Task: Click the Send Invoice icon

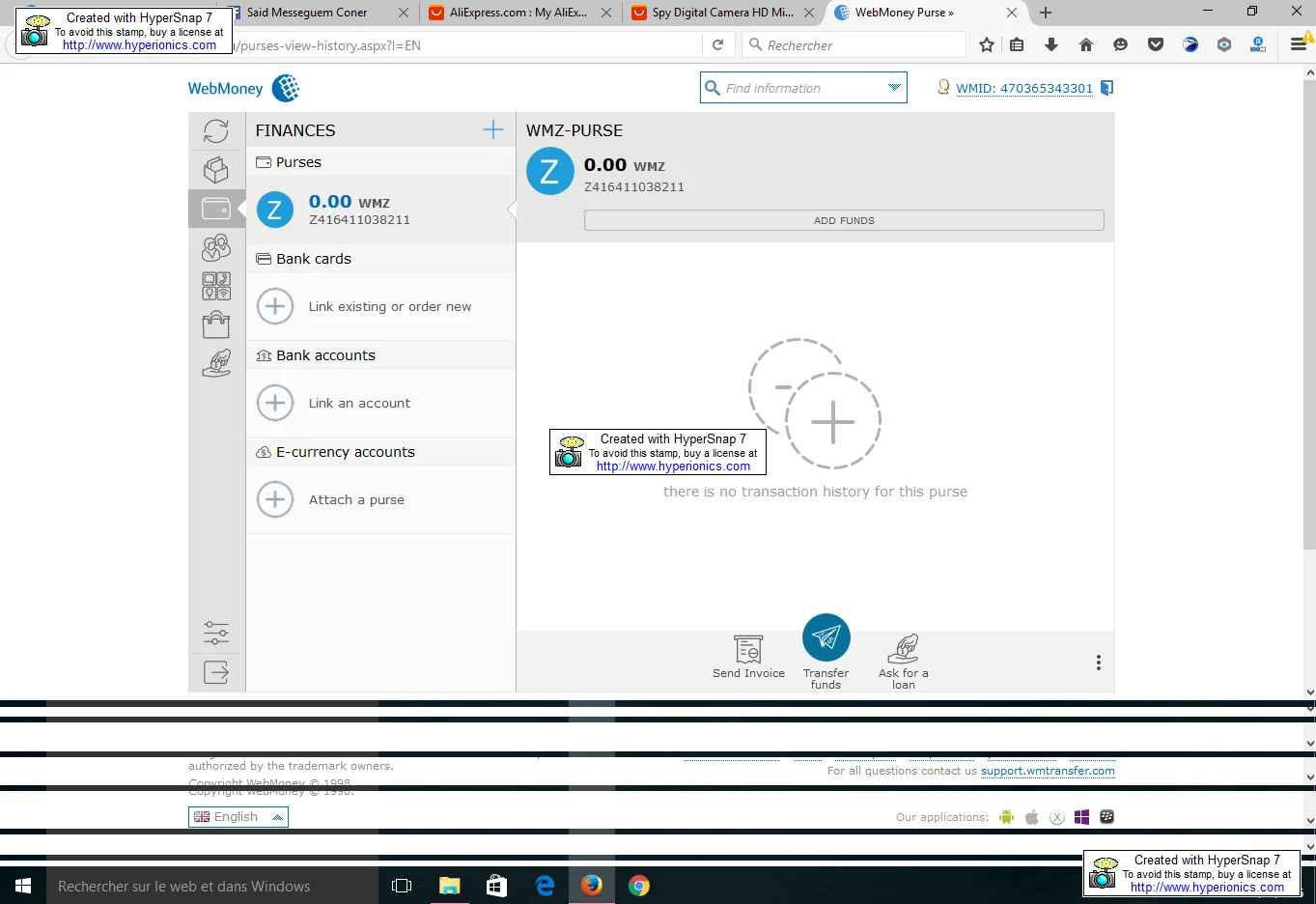Action: point(748,649)
